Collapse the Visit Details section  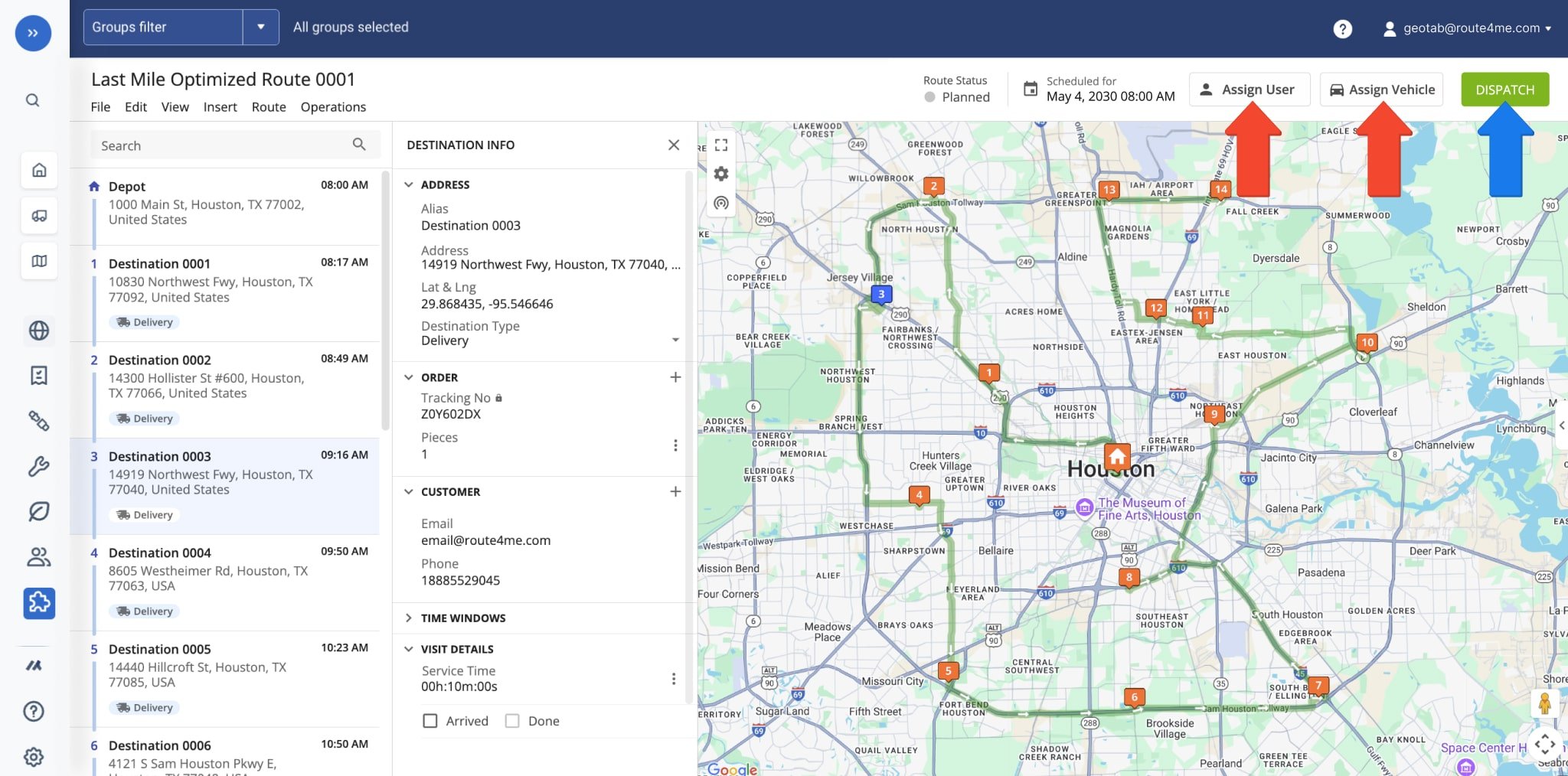point(409,649)
